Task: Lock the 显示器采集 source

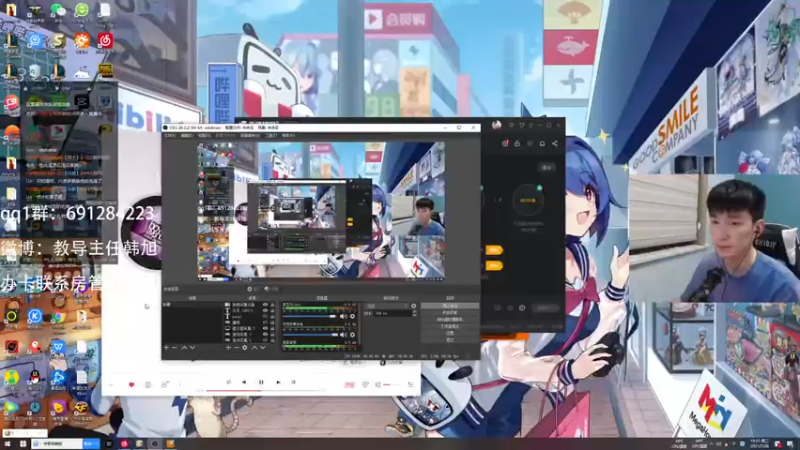Action: [272, 328]
